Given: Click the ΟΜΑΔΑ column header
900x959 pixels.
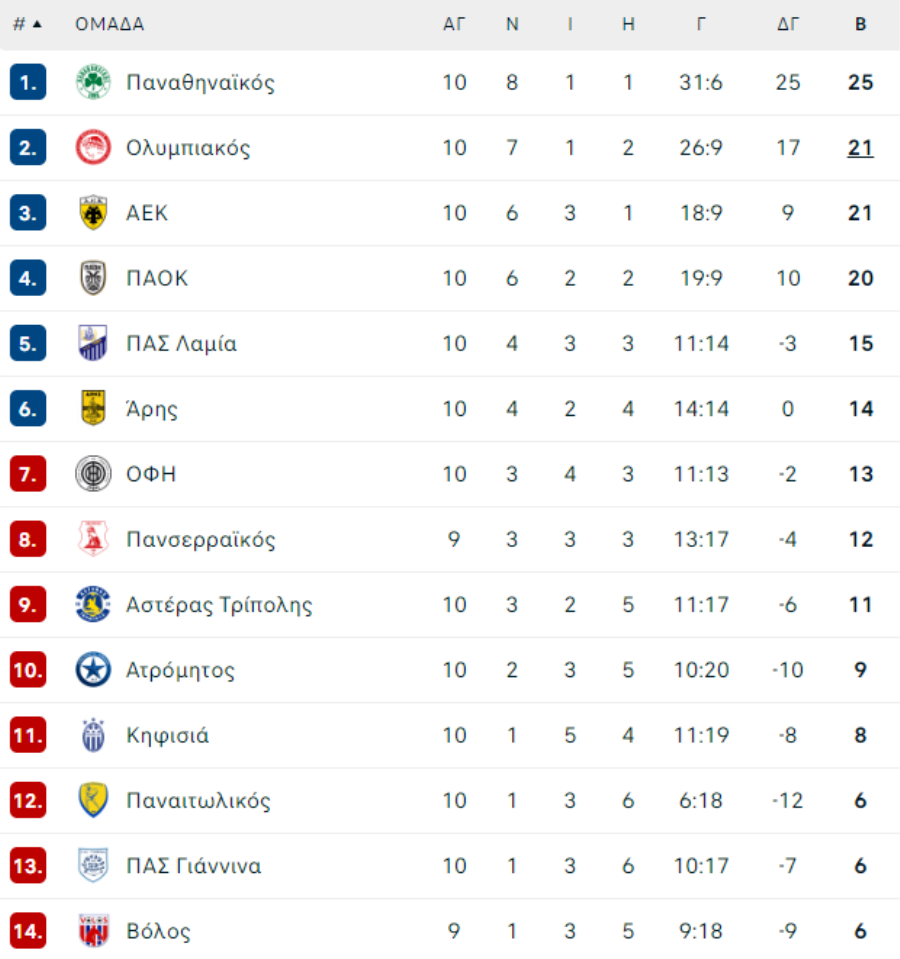Looking at the screenshot, I should [x=109, y=24].
